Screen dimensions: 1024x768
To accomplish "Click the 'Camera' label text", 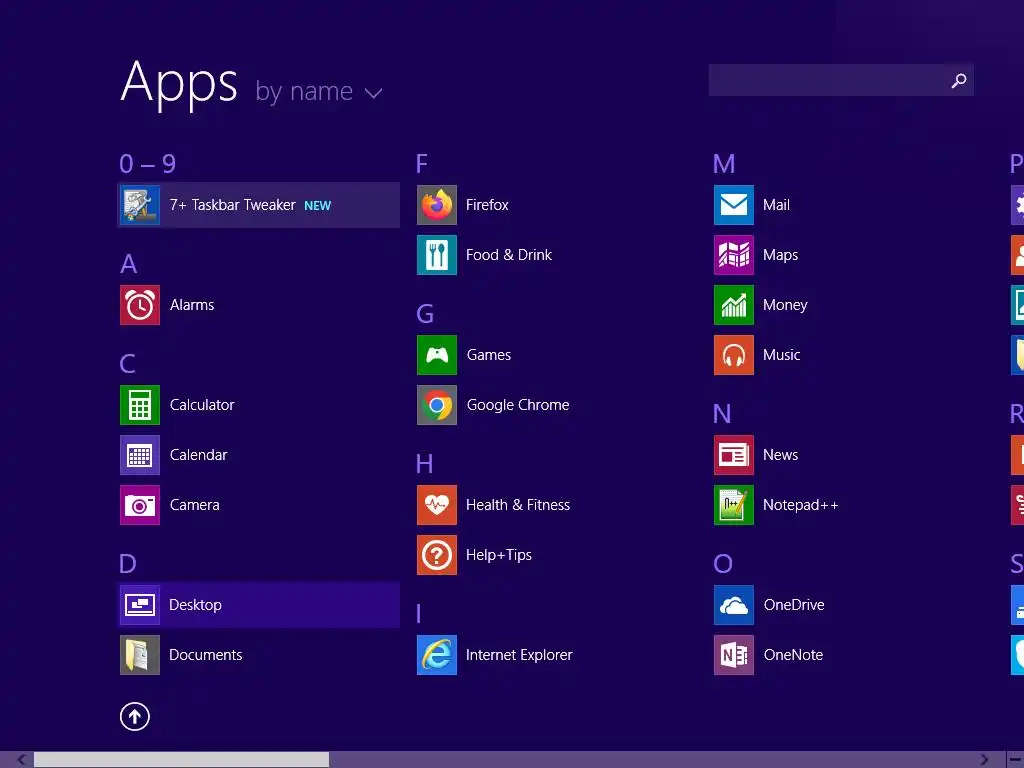I will [195, 505].
